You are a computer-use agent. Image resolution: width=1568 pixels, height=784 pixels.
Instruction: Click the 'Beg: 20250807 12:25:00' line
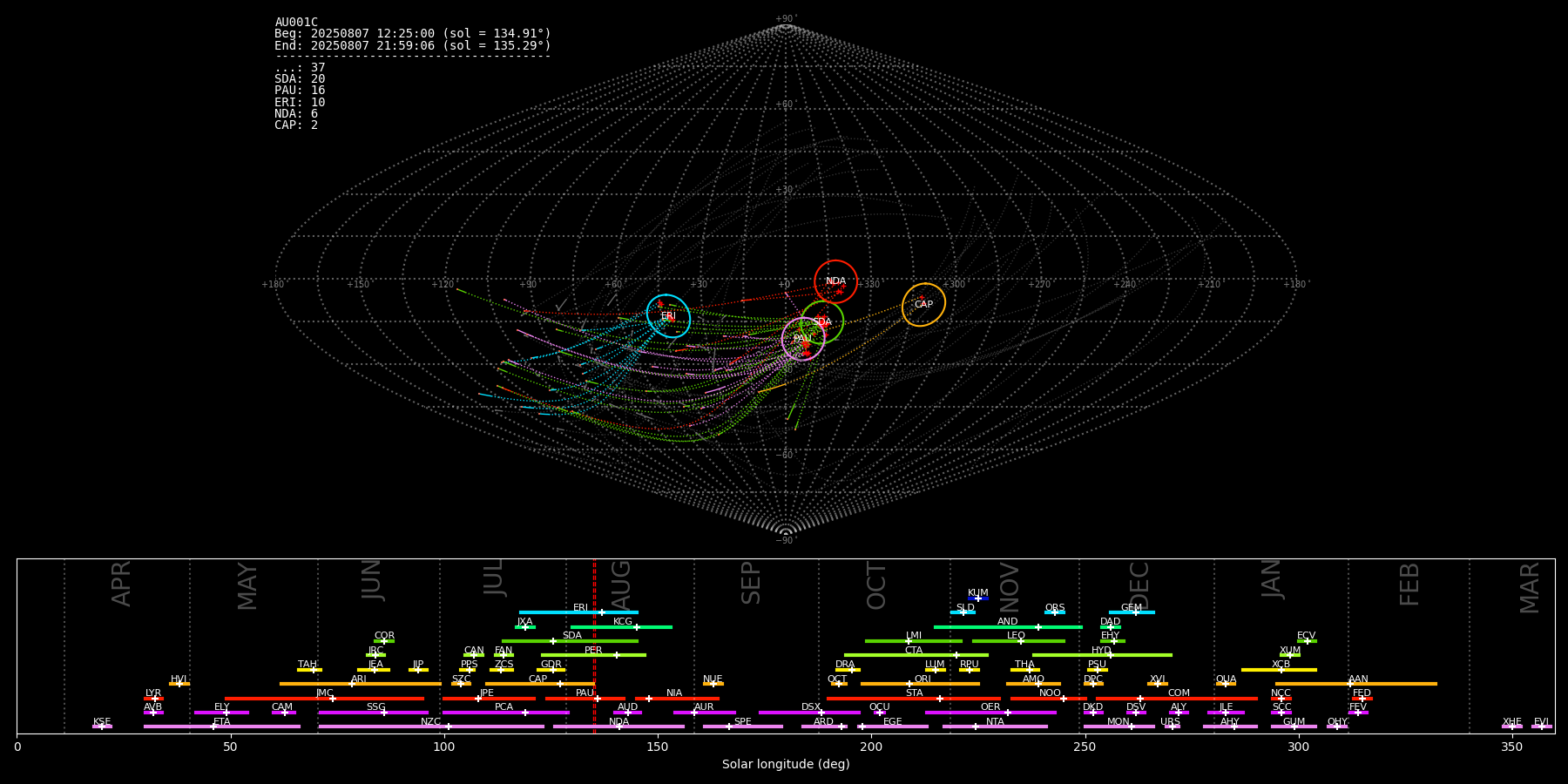413,34
